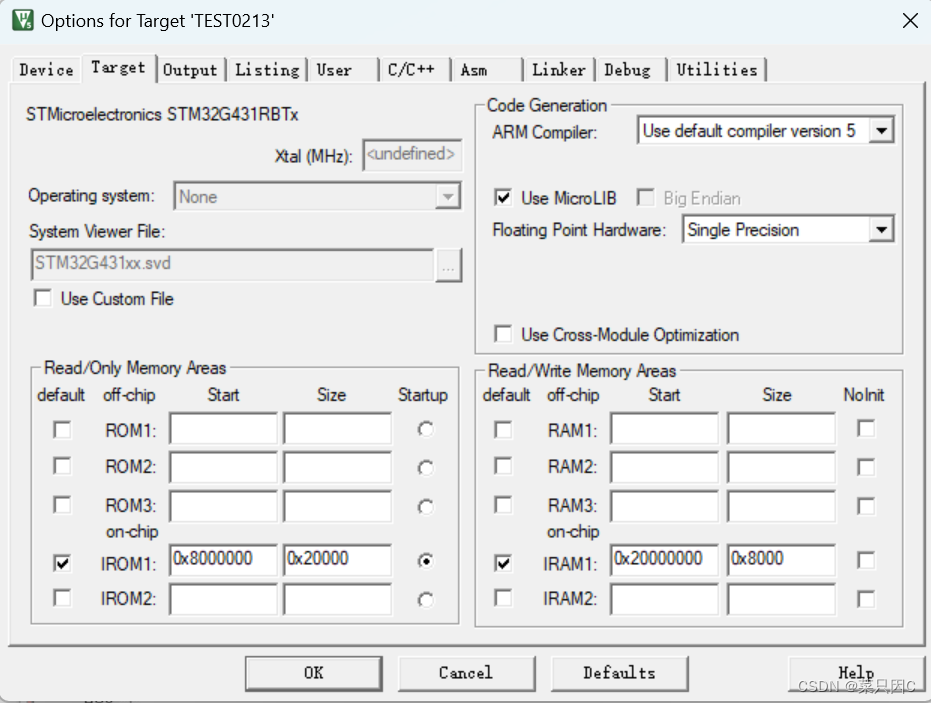Image resolution: width=931 pixels, height=703 pixels.
Task: Enable NoInit for RAM1
Action: (866, 429)
